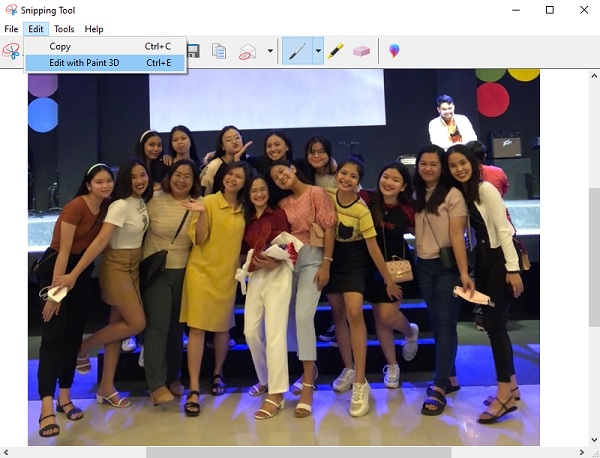
Task: Select the Eraser tool
Action: point(361,51)
